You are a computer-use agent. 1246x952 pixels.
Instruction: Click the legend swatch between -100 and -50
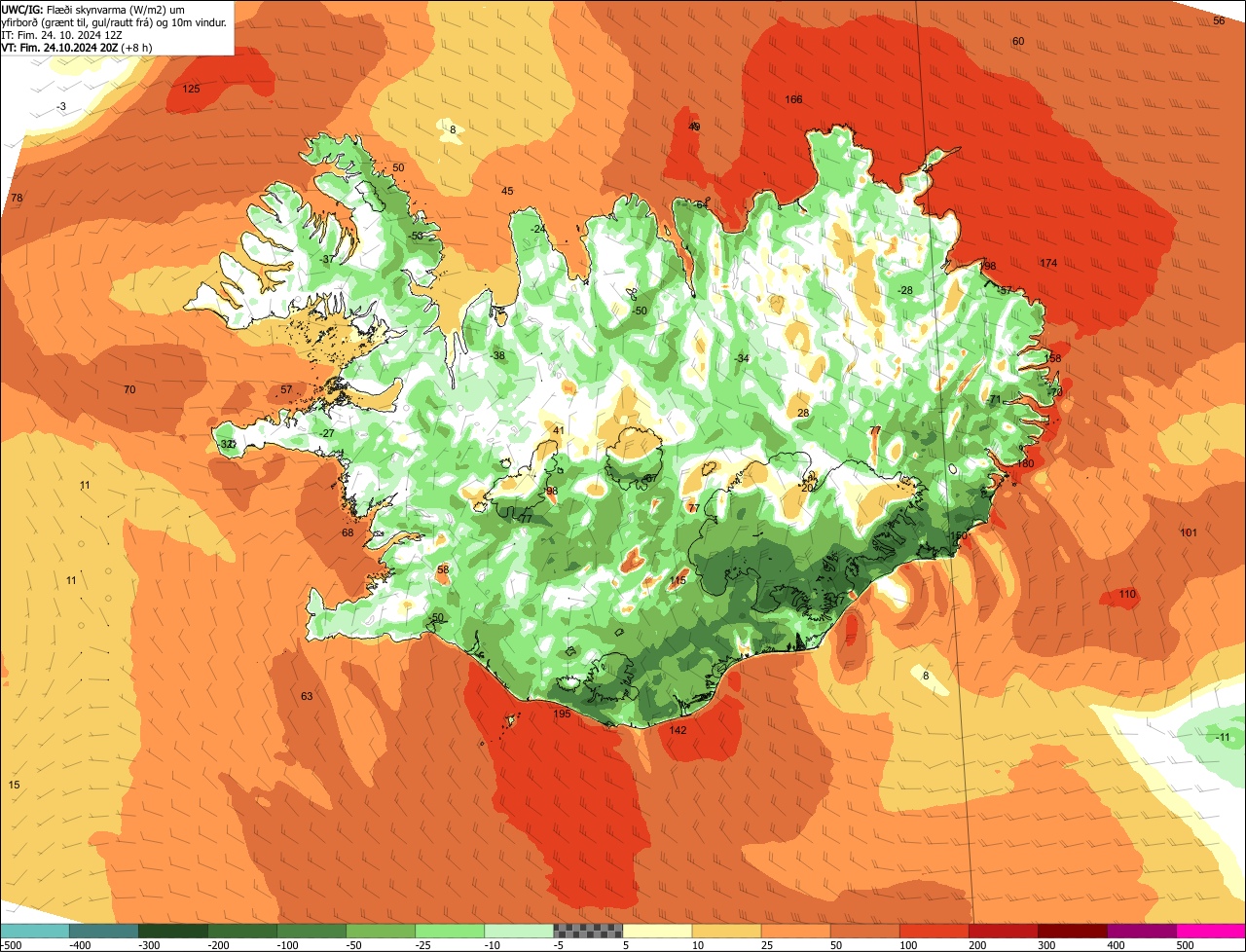point(311,931)
